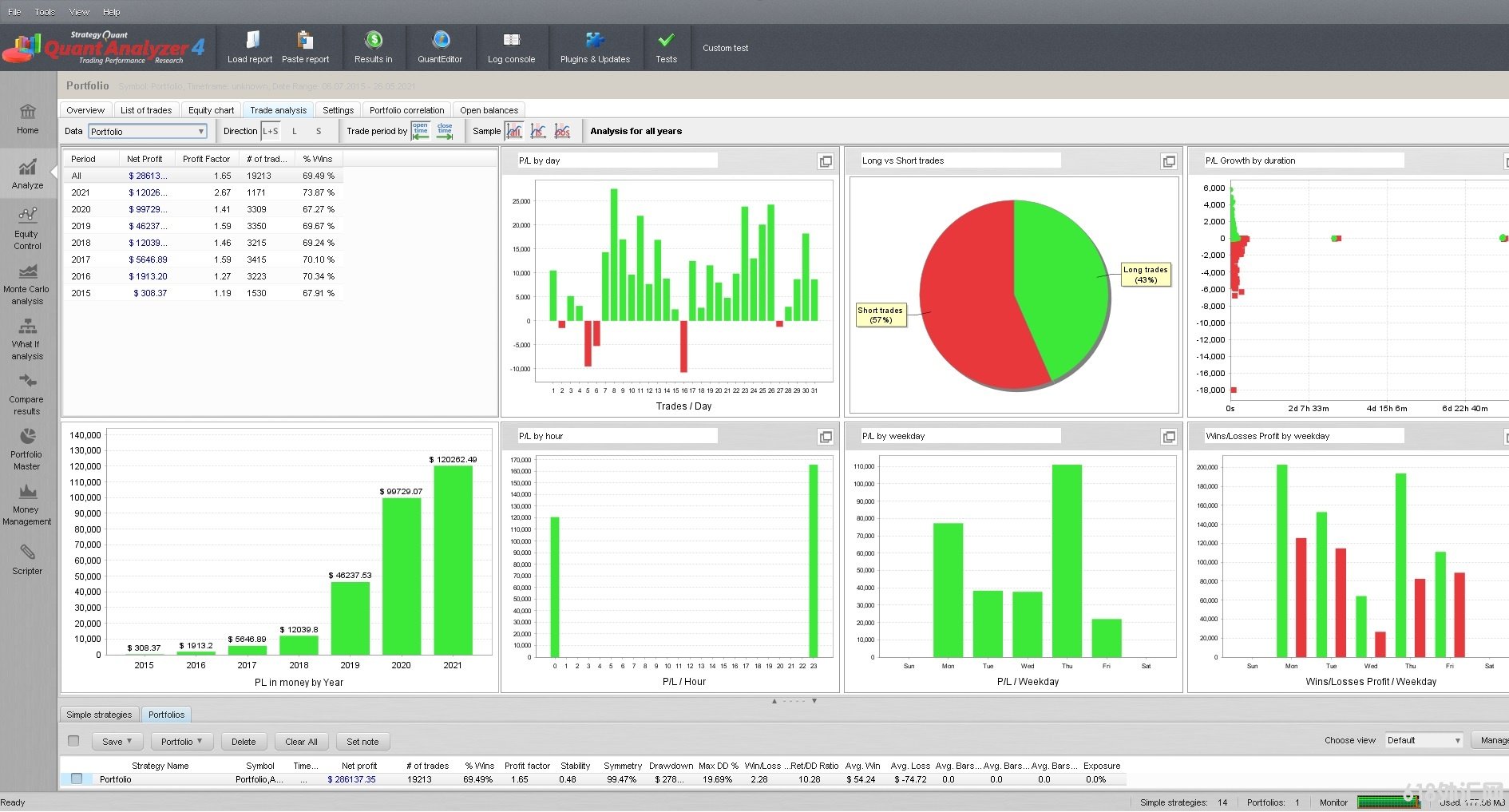Open Monte Carlo analysis in sidebar
The image size is (1509, 812).
(27, 283)
